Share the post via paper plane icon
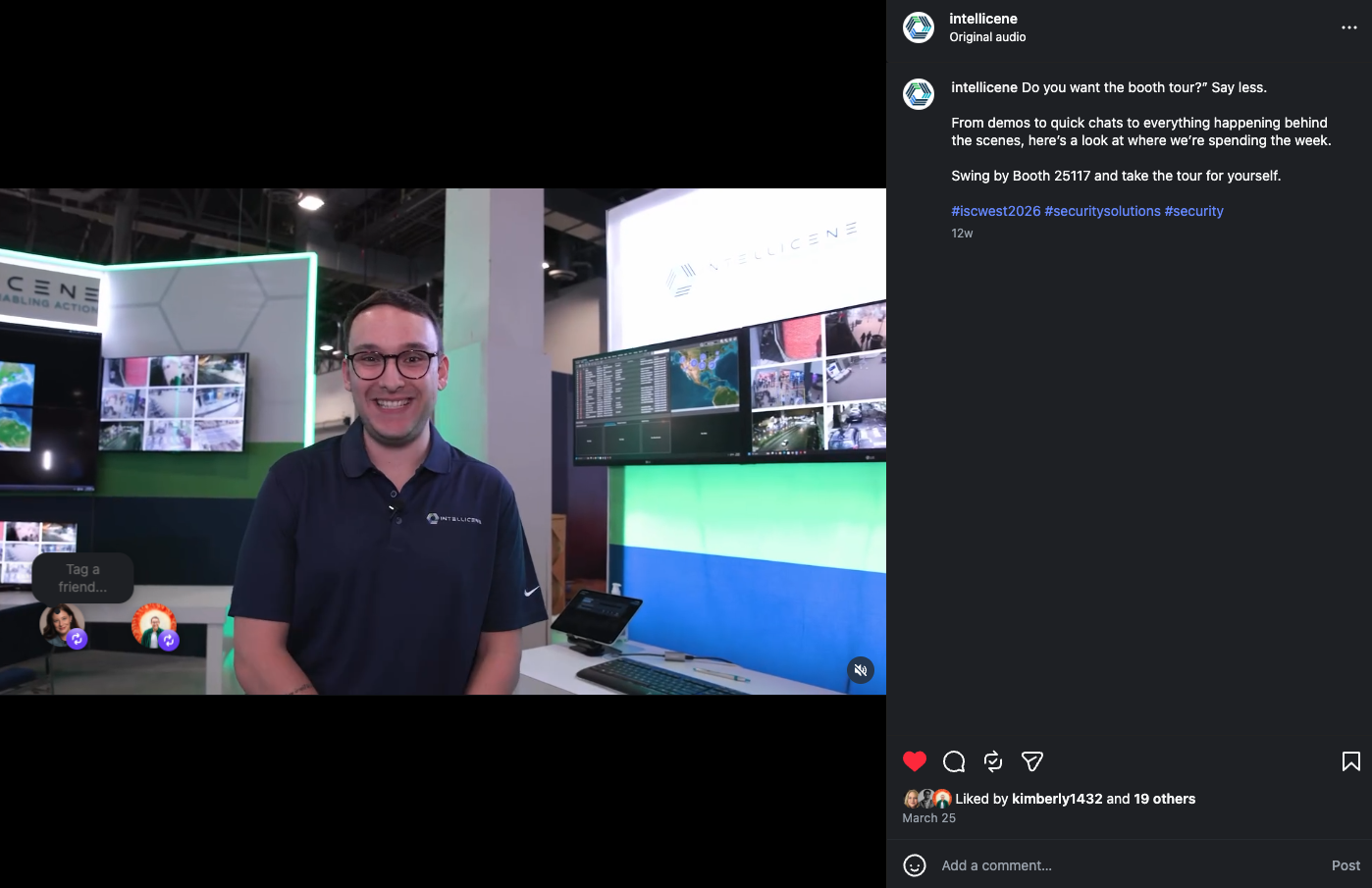The image size is (1372, 888). (x=1032, y=761)
